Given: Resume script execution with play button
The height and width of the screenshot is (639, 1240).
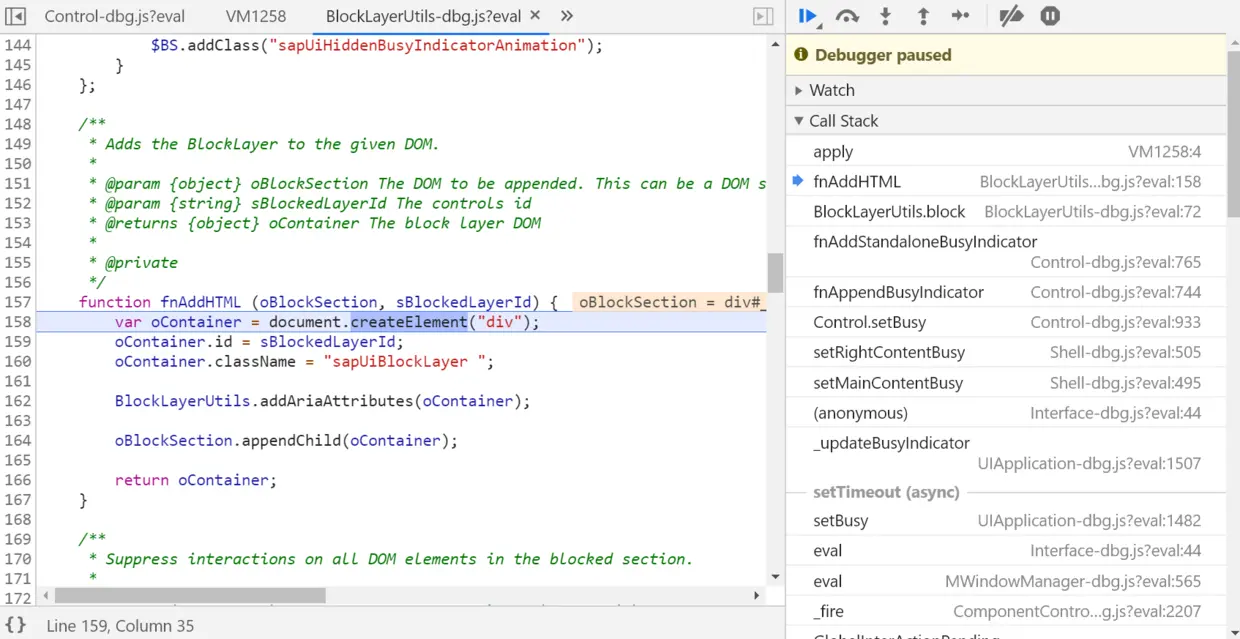Looking at the screenshot, I should coord(808,16).
